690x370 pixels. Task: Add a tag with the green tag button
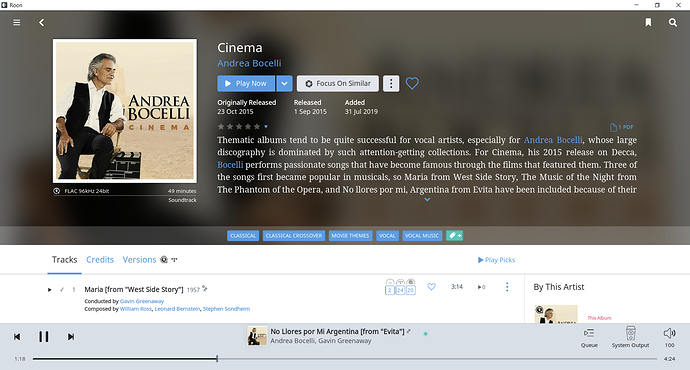point(455,236)
